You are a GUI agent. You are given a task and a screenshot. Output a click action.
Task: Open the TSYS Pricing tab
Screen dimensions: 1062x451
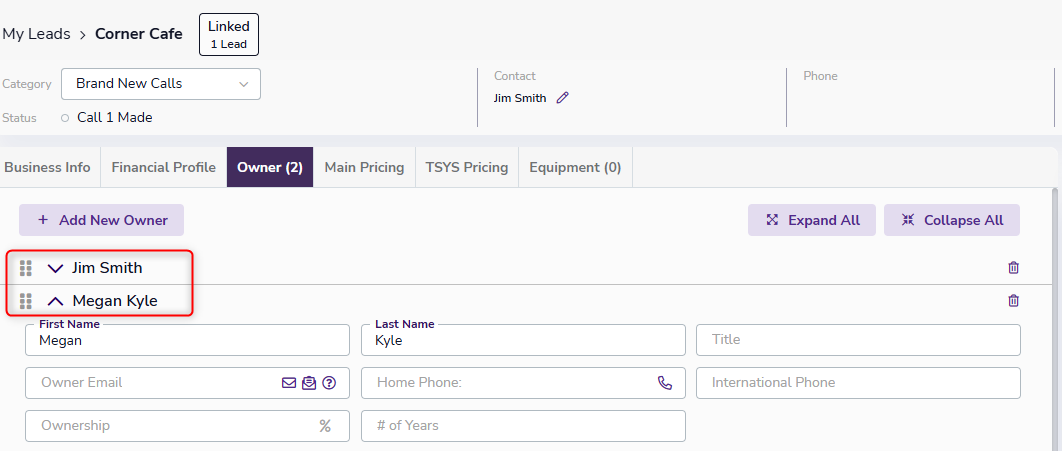point(466,167)
